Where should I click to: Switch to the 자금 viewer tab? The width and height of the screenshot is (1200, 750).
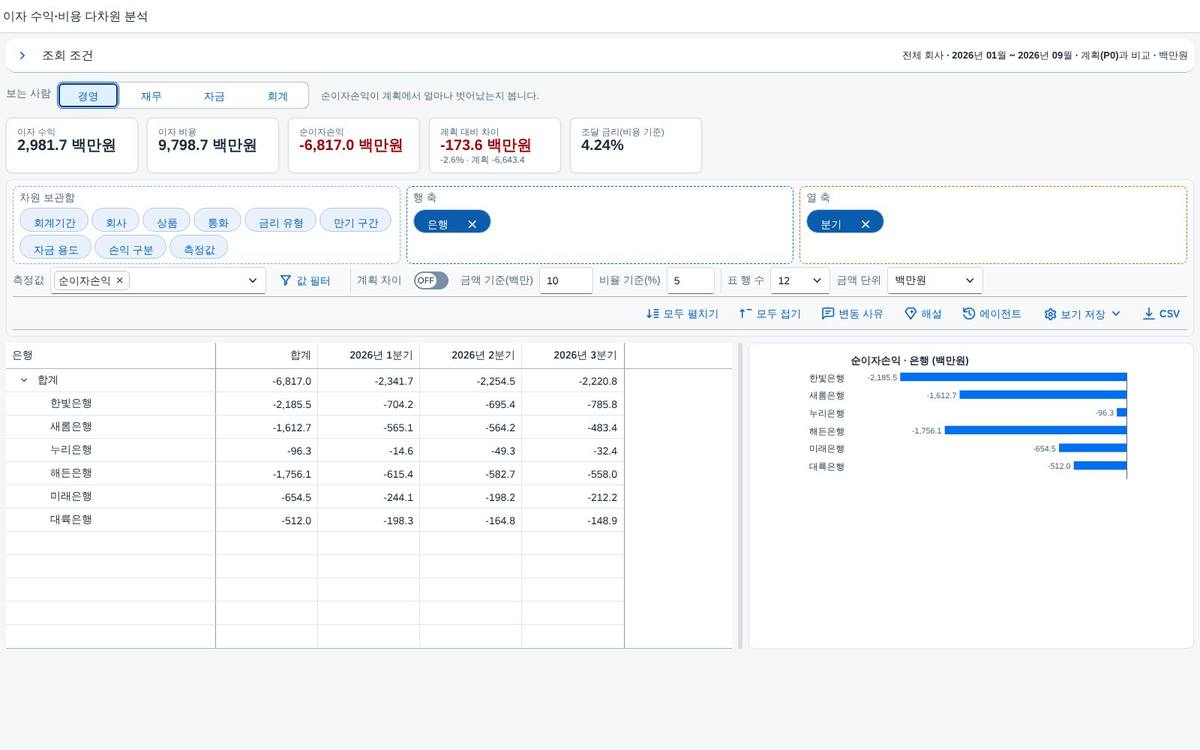pos(214,96)
